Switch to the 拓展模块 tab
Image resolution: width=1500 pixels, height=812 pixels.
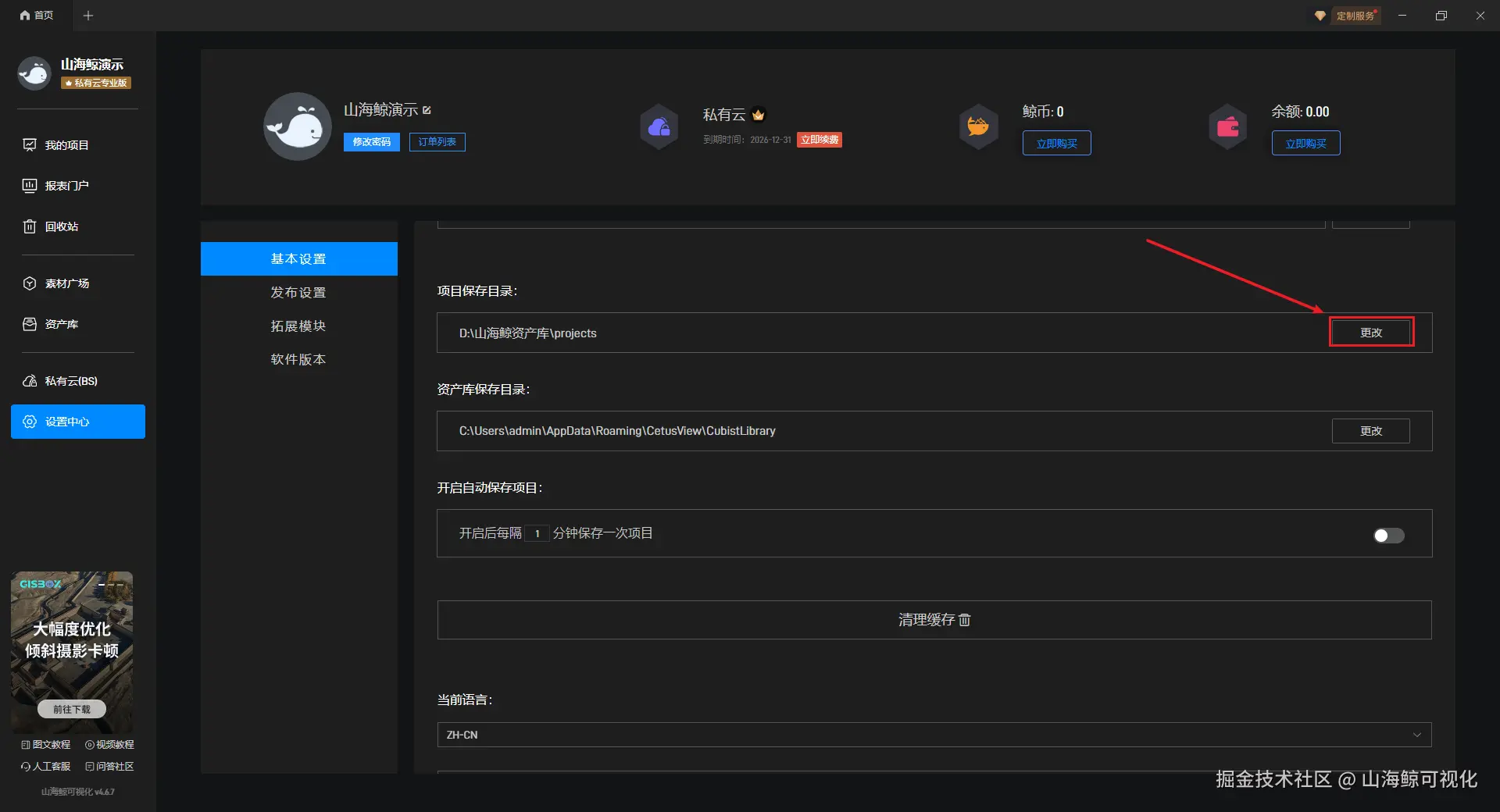pyautogui.click(x=299, y=326)
